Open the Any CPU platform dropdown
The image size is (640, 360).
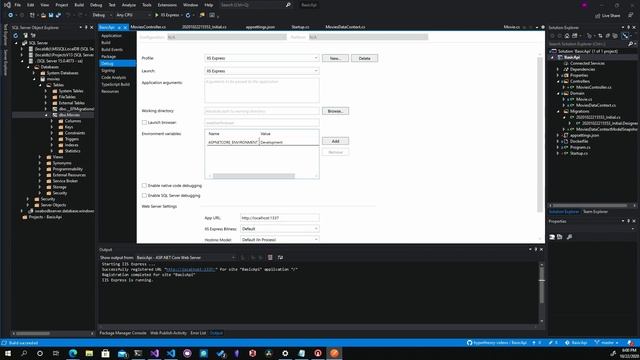(133, 15)
